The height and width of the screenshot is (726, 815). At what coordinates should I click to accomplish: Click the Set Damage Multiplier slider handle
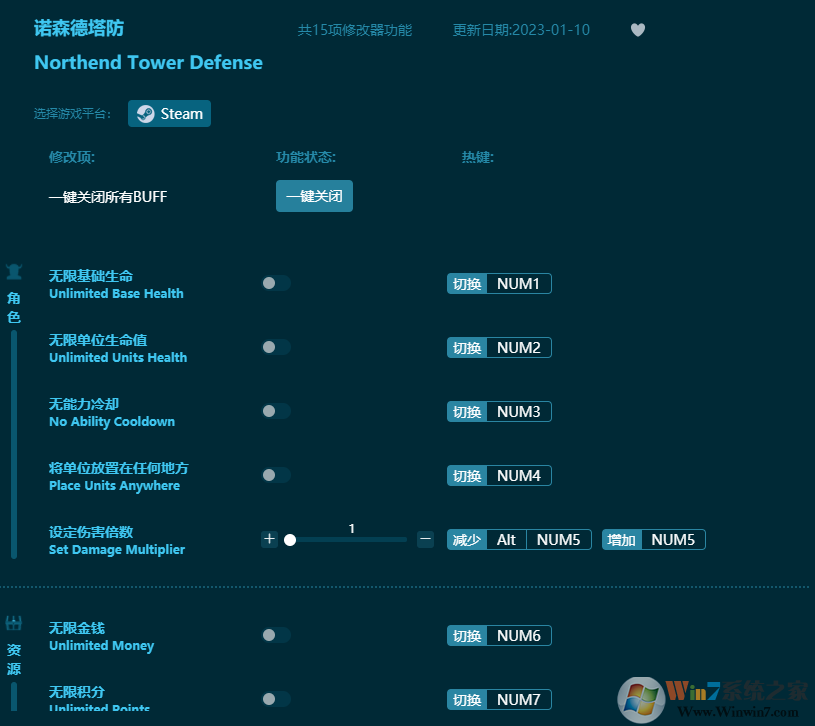[x=290, y=540]
